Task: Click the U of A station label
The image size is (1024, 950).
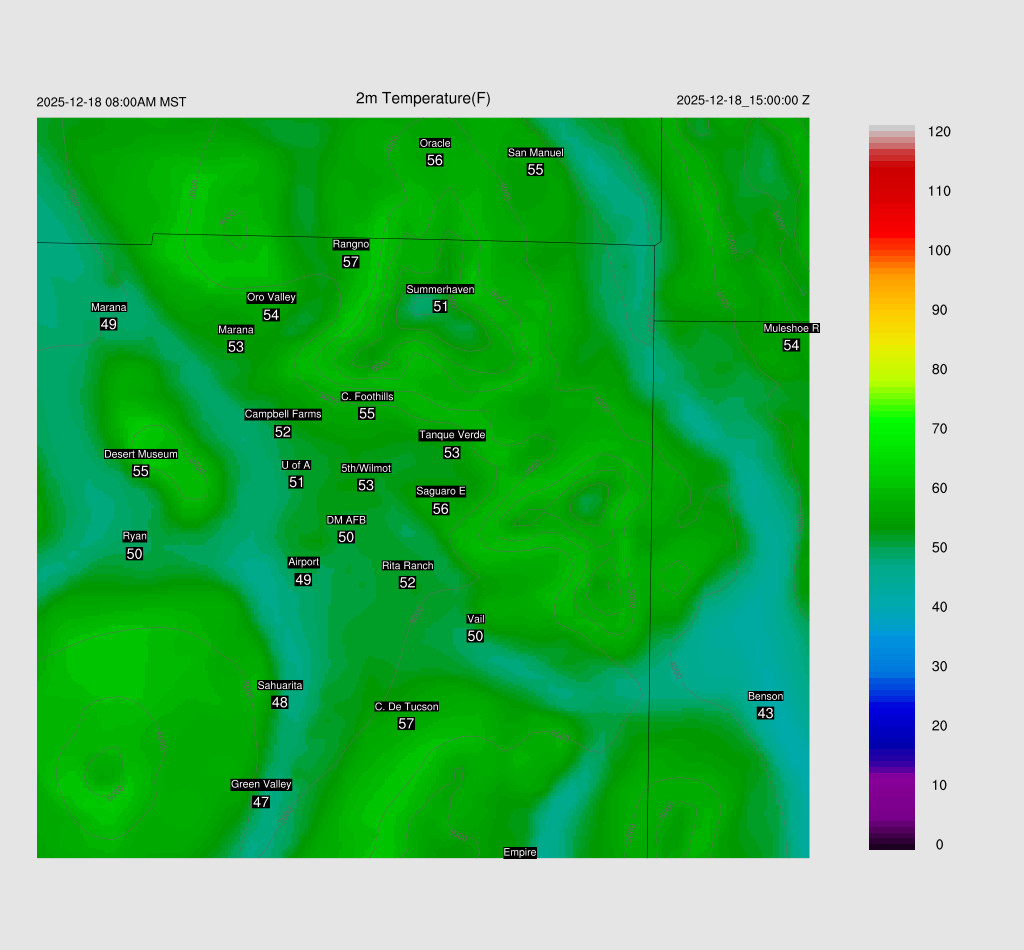Action: click(296, 465)
